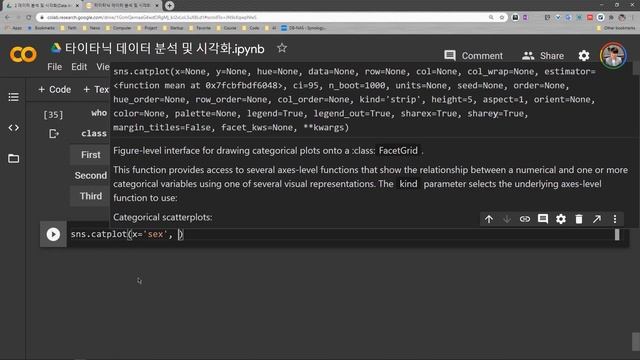This screenshot has width=640, height=360.
Task: Click the cell [35] output toggle icon
Action: click(53, 133)
